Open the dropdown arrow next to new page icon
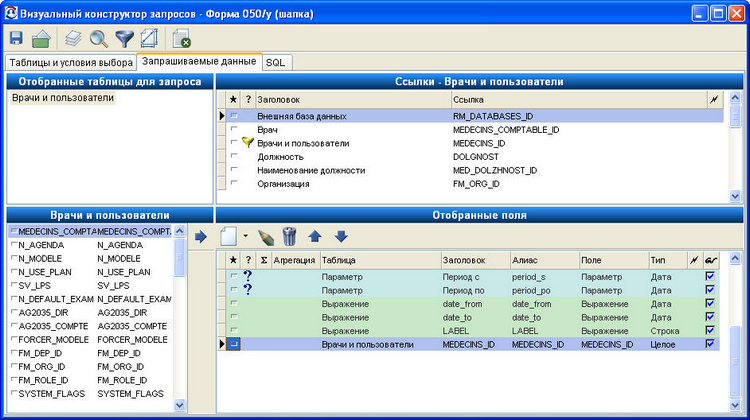Image resolution: width=750 pixels, height=420 pixels. (x=245, y=236)
